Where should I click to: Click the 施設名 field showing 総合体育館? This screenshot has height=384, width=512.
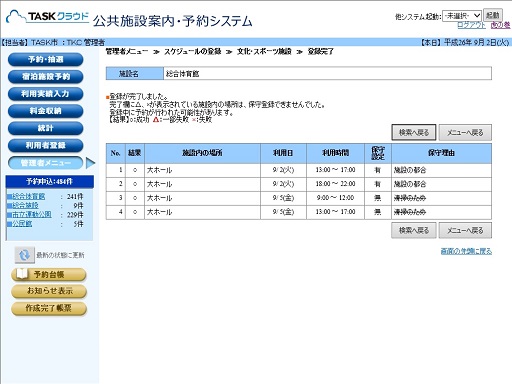(x=327, y=74)
